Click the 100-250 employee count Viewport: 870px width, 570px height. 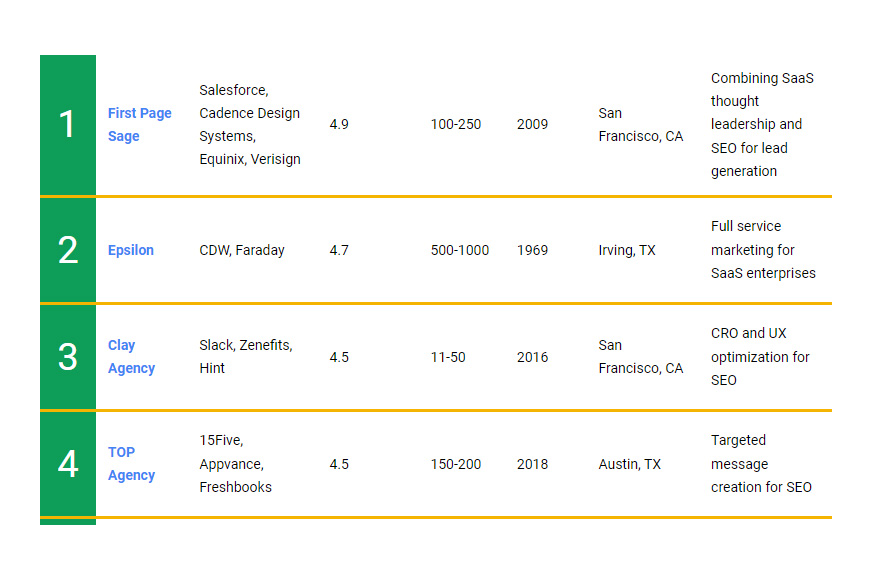click(x=456, y=124)
